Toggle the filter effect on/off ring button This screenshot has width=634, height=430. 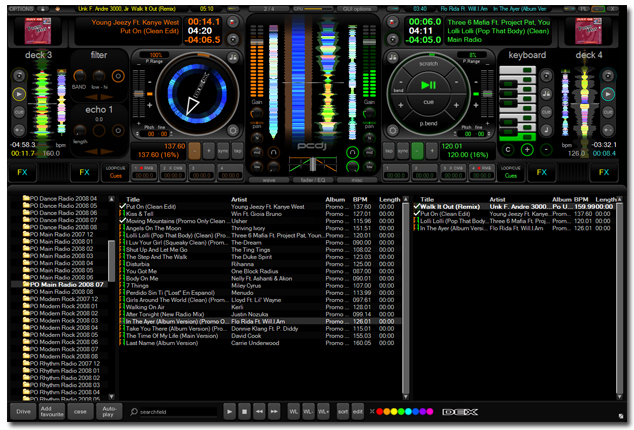(118, 76)
